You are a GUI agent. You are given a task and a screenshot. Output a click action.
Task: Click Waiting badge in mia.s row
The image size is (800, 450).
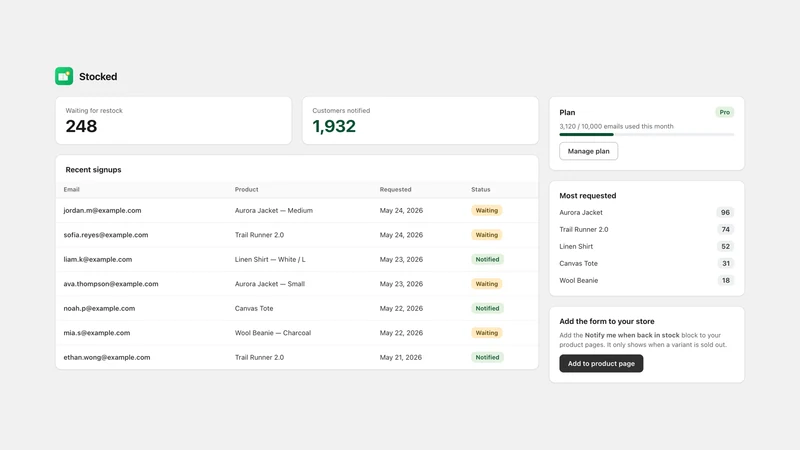point(487,333)
